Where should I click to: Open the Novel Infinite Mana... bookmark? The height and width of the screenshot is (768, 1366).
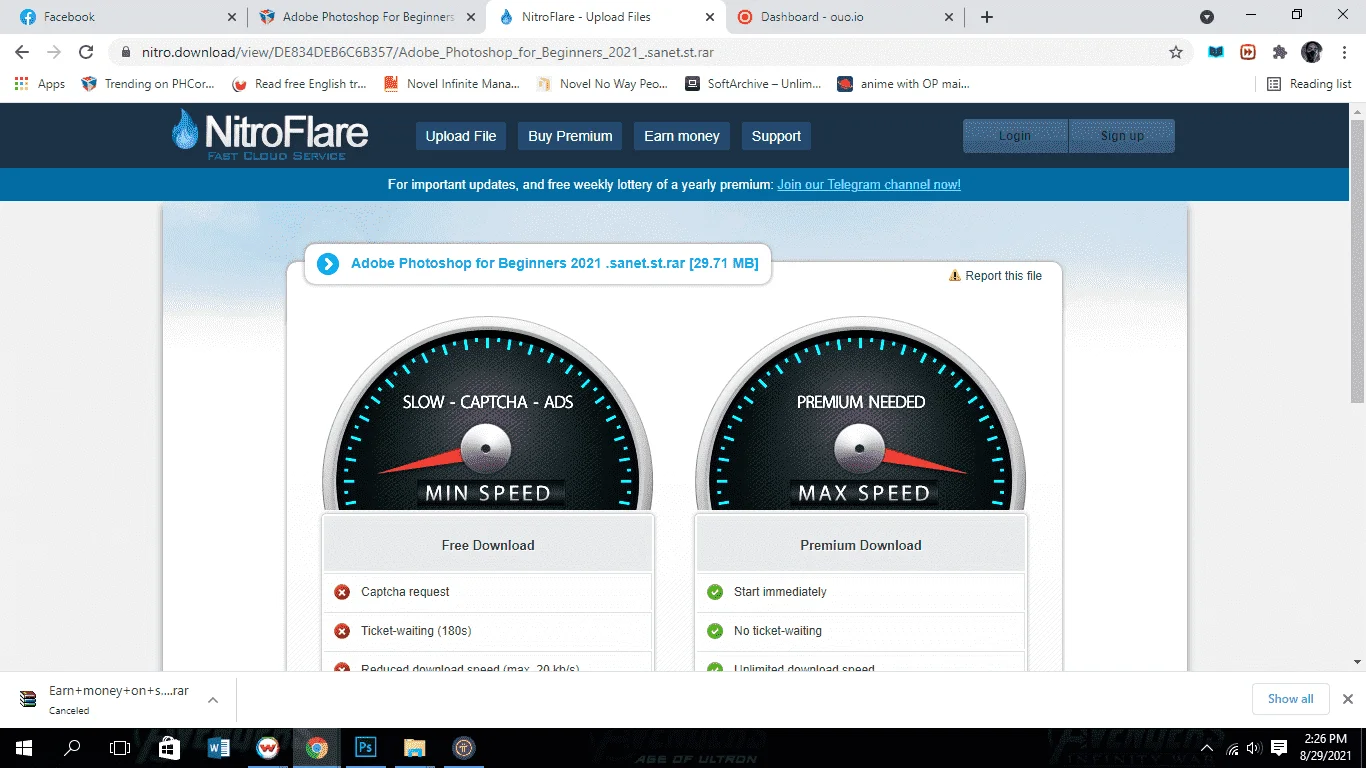452,84
